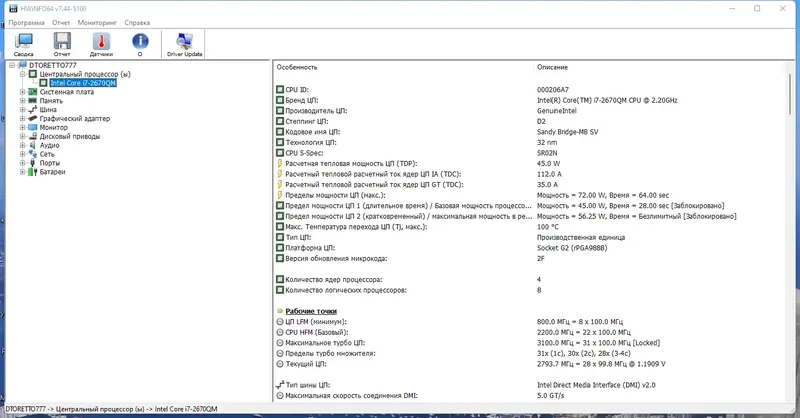Viewport: 800px width, 418px height.
Task: Click the details panel vertical scrollbar
Action: [x=790, y=232]
